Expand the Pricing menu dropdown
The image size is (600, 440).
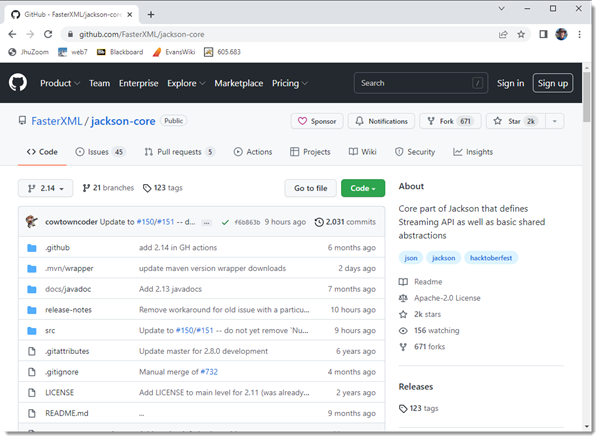click(290, 83)
